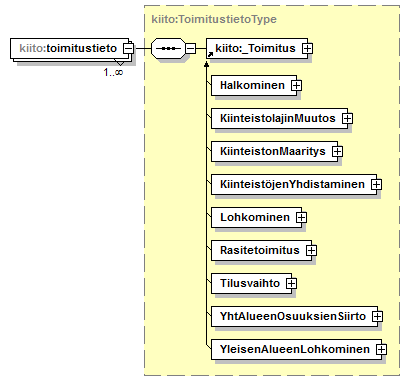
Task: Expand the YhtAlueenOsuuksienSiirto plus icon
Action: pyautogui.click(x=377, y=316)
